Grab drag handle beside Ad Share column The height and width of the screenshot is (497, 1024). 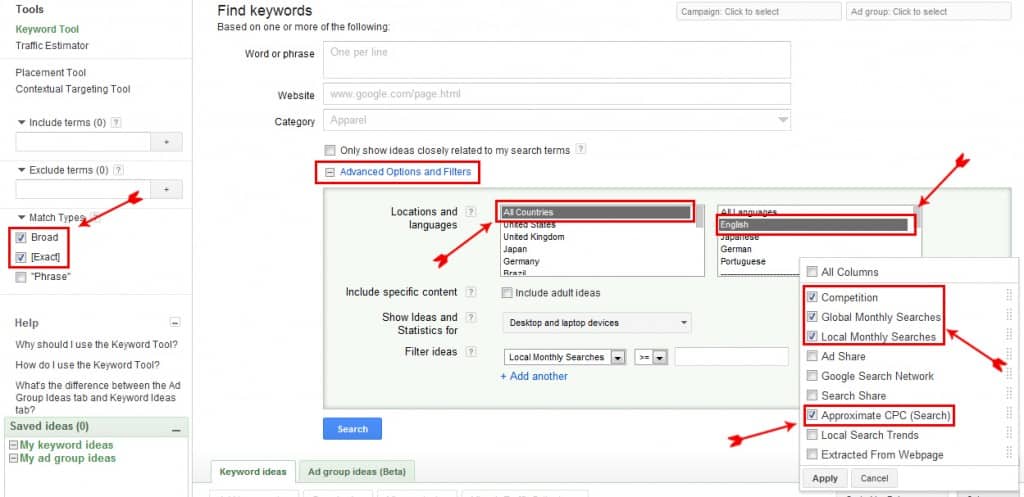pos(1009,356)
